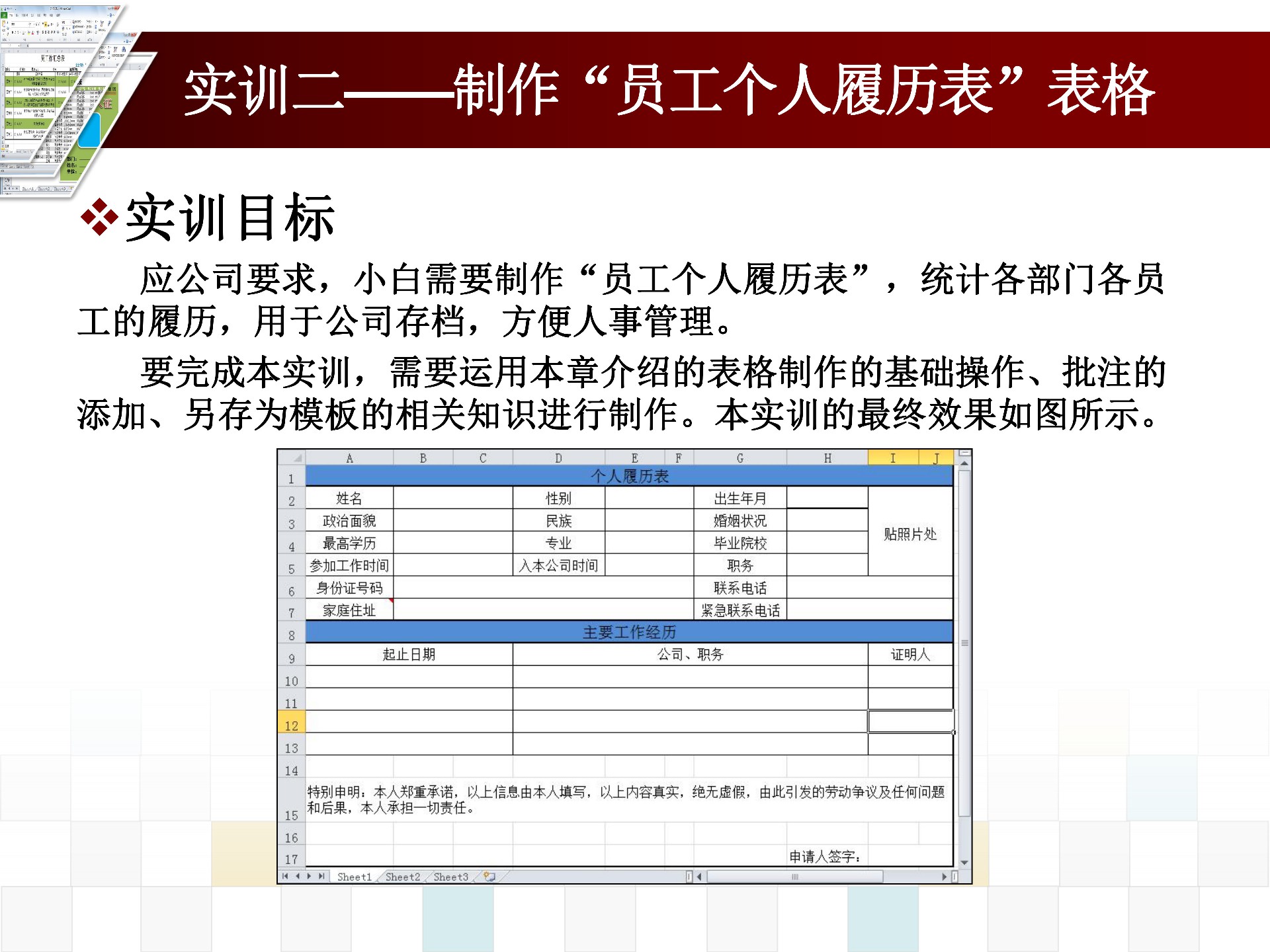Select the Sheet1 tab
This screenshot has width=1270, height=952.
(354, 877)
